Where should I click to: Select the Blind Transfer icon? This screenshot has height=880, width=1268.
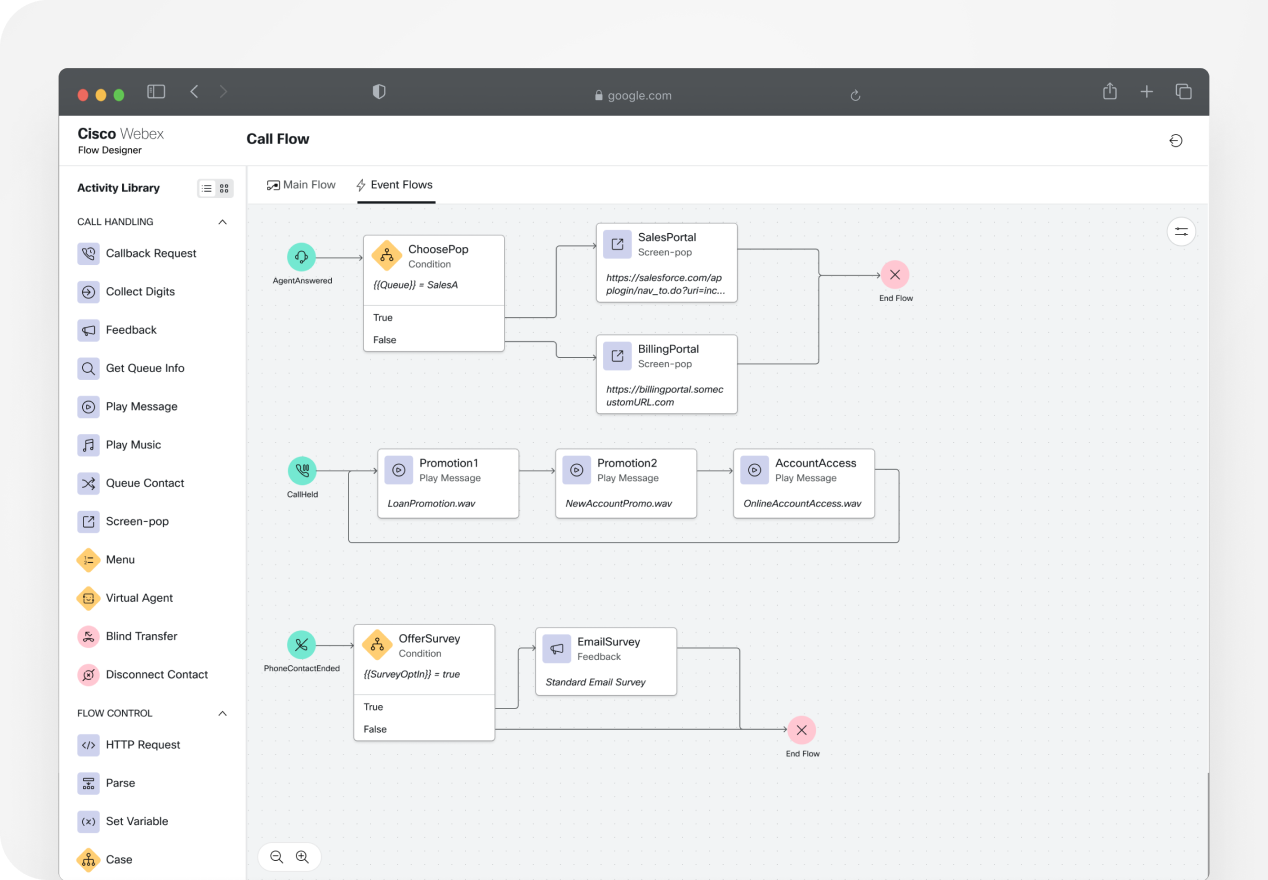[88, 636]
